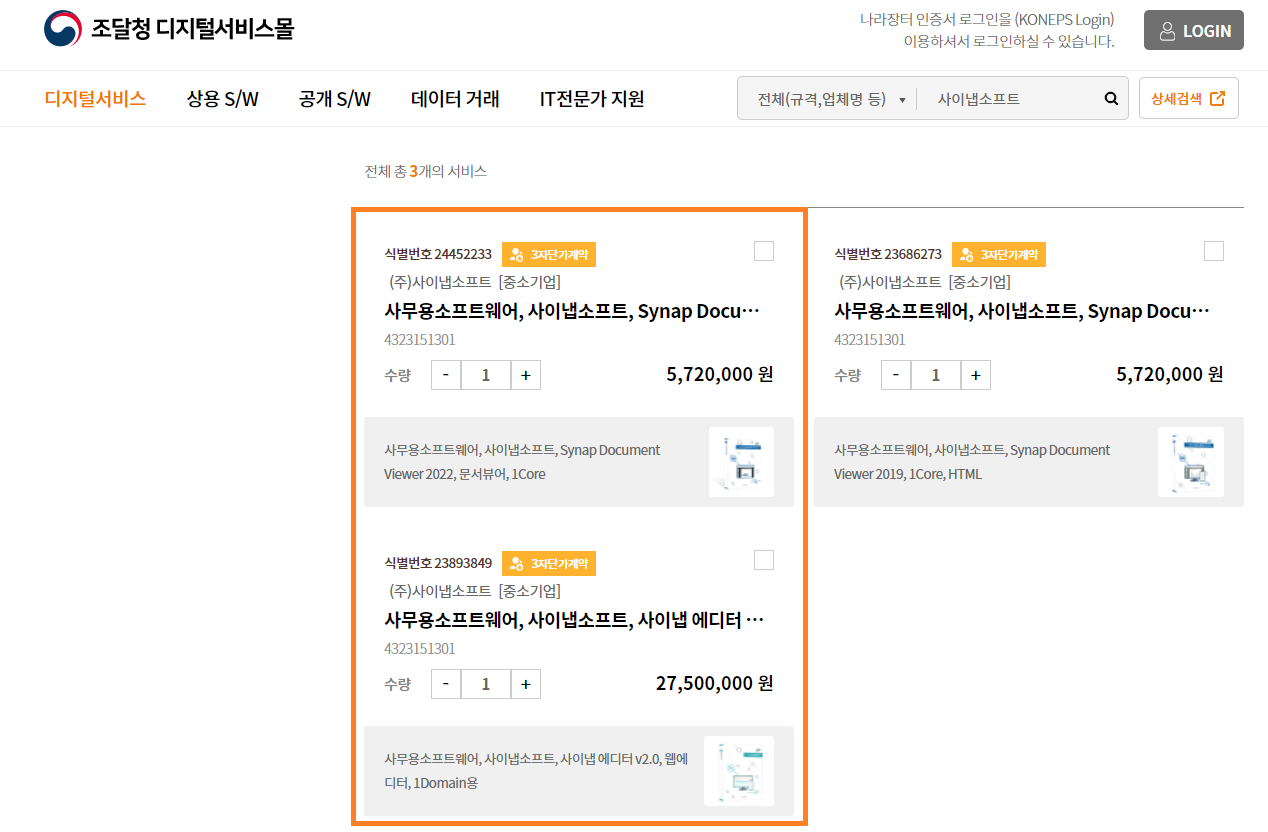Increase quantity for item 24452233

point(526,375)
